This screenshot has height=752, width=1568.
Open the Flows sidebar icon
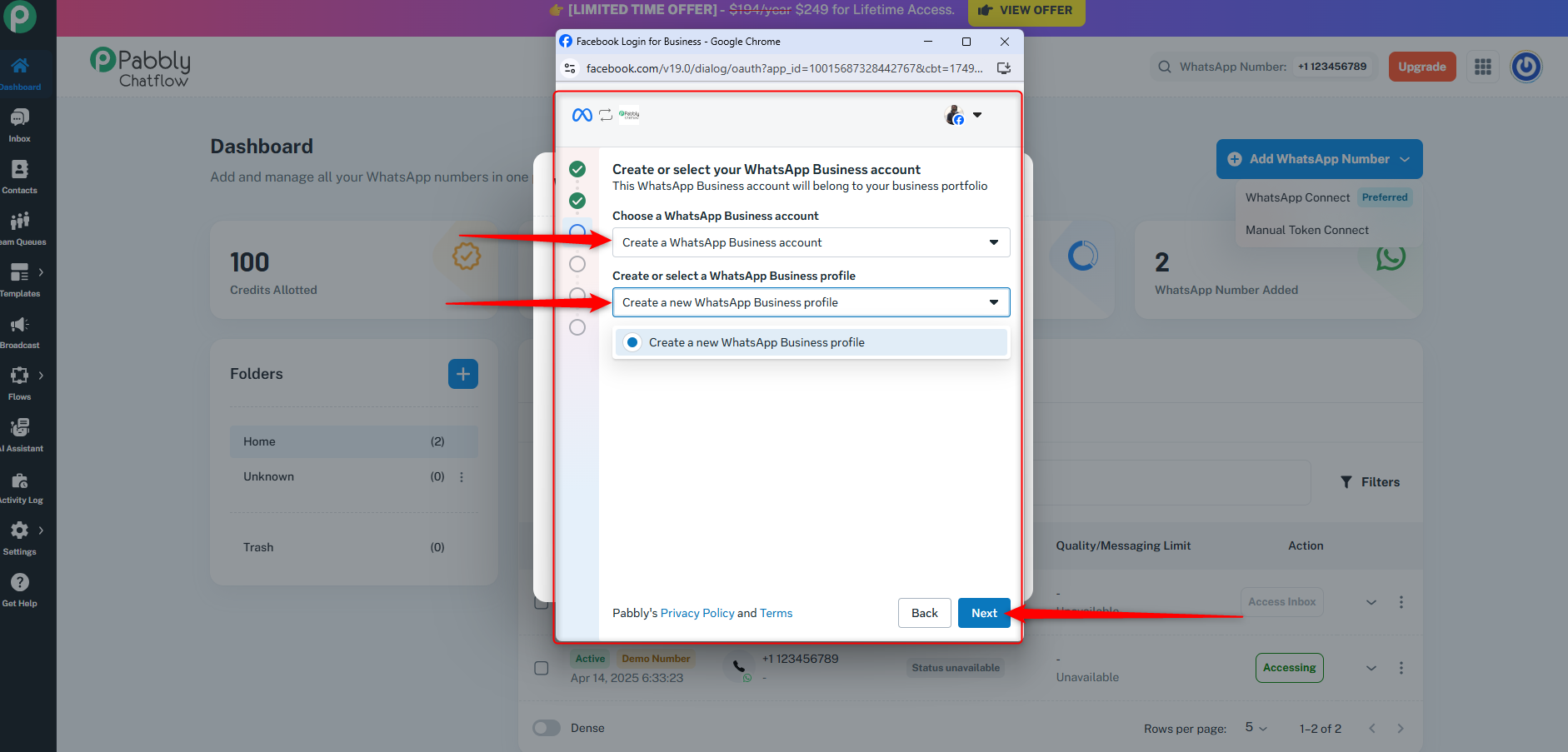(20, 376)
